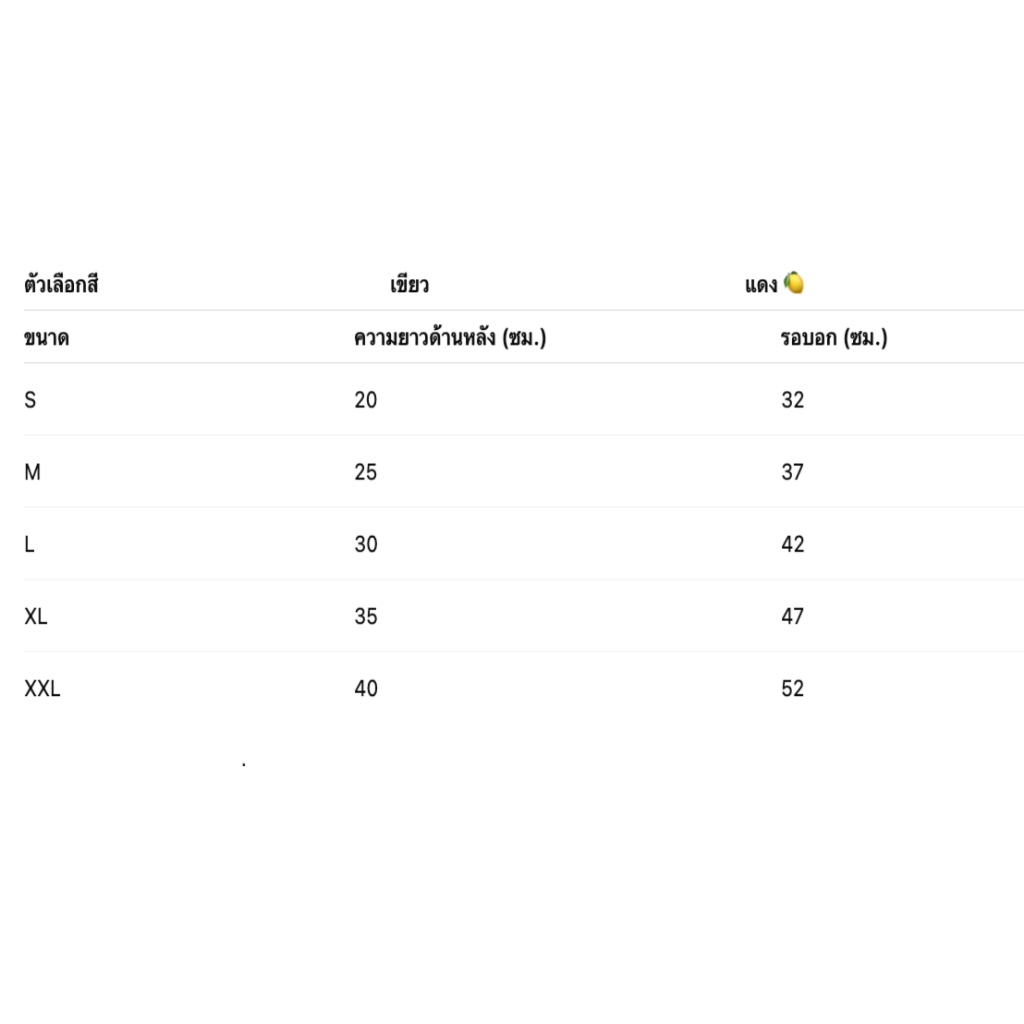The image size is (1024, 1024).
Task: Select the S size row label
Action: [30, 400]
